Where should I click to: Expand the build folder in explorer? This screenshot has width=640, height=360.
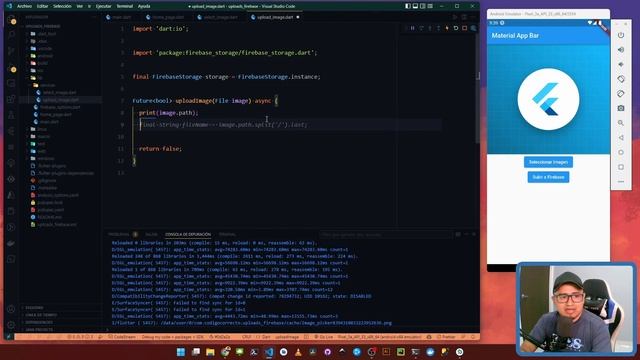point(43,63)
